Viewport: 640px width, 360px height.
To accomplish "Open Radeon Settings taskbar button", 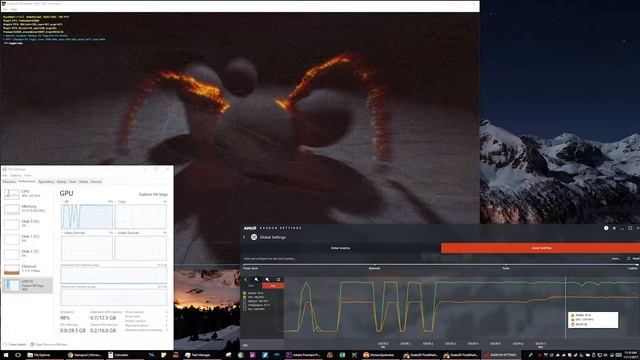I will [501, 355].
